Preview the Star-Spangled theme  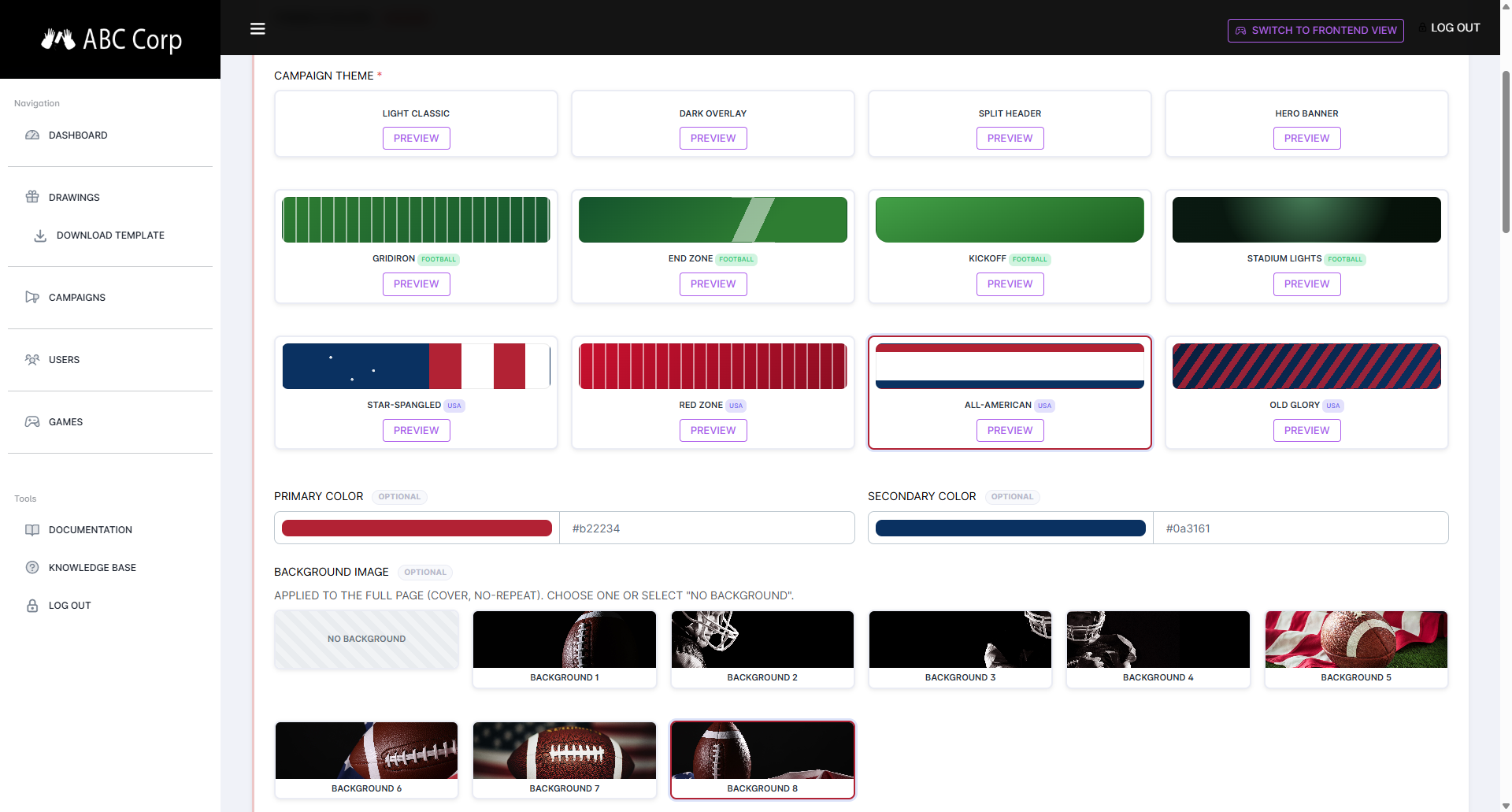click(416, 431)
